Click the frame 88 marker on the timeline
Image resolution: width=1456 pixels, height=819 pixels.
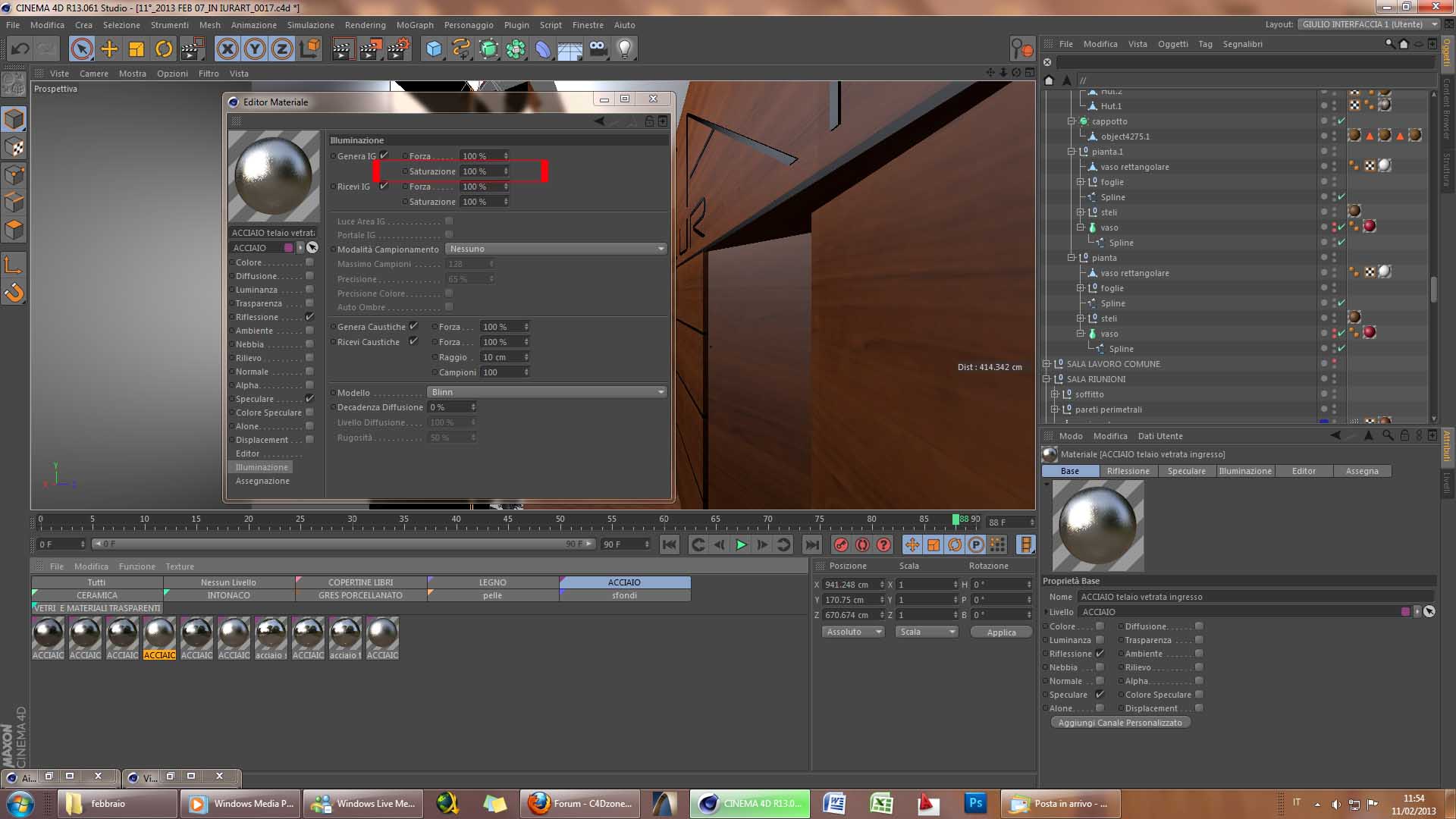click(956, 520)
